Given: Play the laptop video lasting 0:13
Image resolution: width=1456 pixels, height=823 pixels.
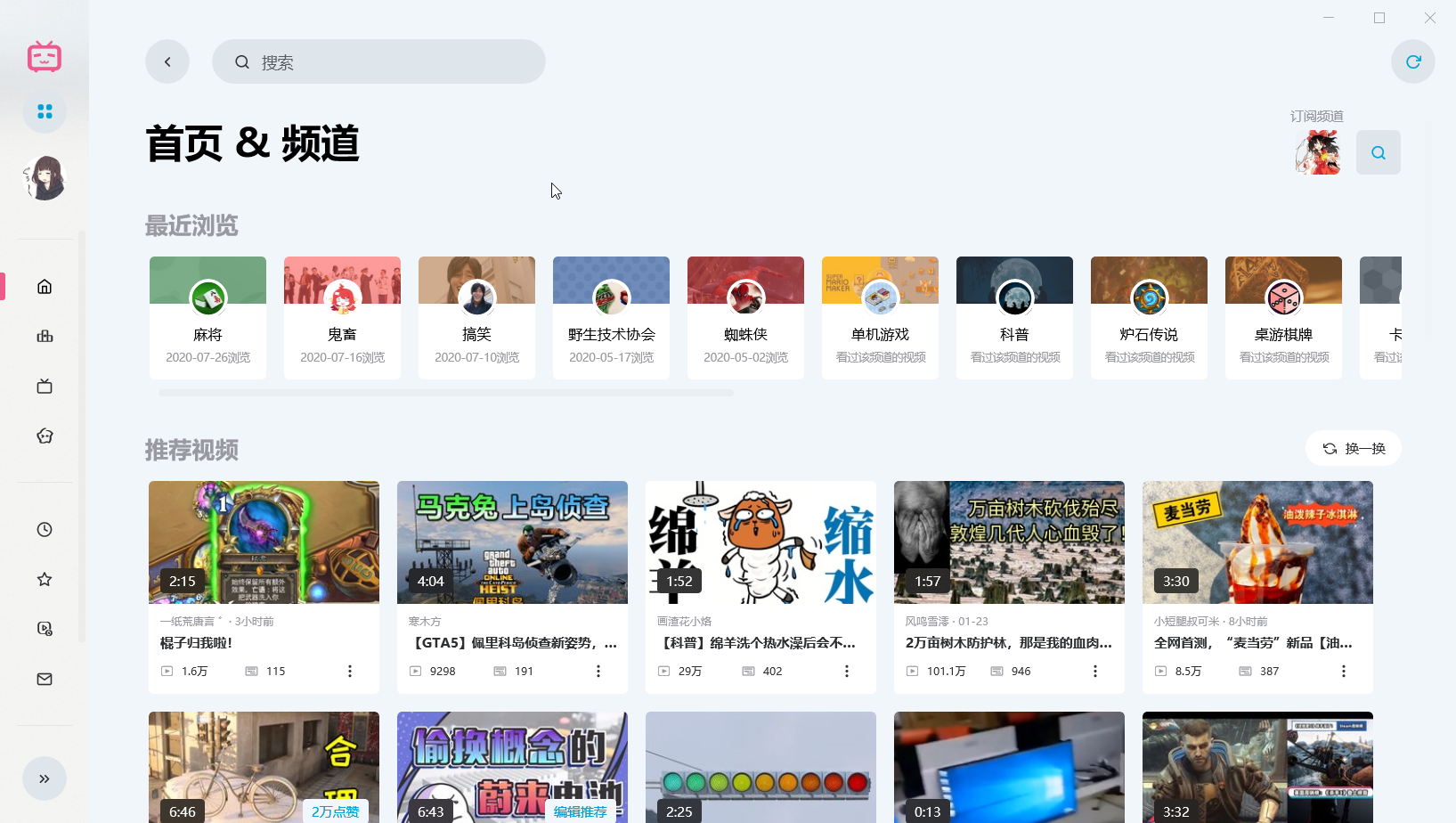Looking at the screenshot, I should click(1009, 767).
